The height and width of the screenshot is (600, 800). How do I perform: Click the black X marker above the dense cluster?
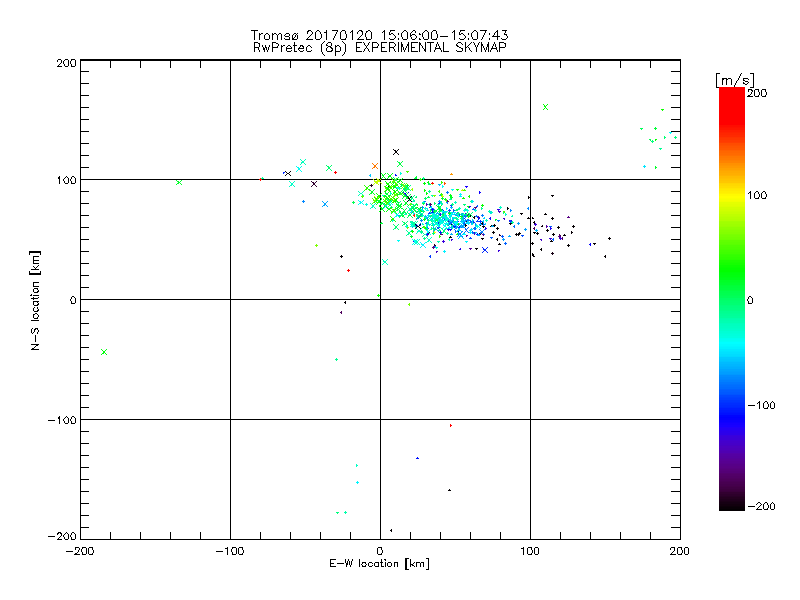[396, 152]
